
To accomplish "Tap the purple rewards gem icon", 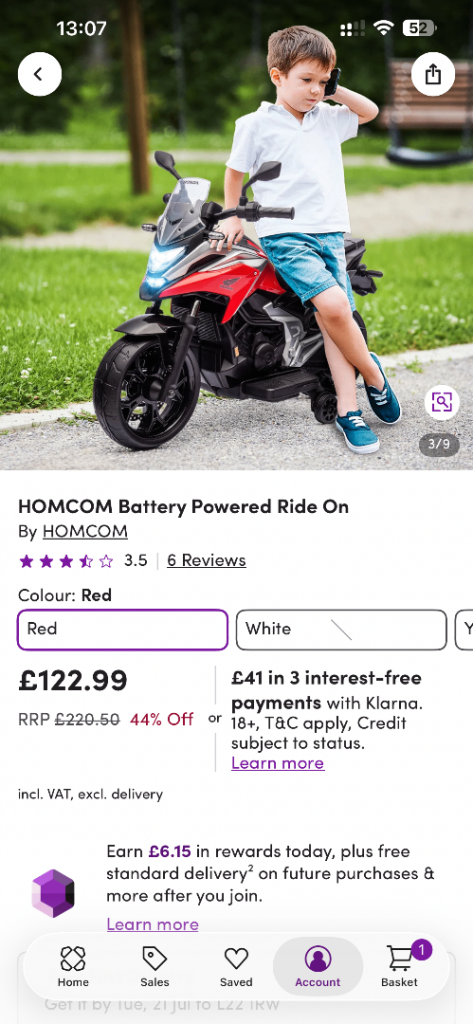I will (x=53, y=893).
